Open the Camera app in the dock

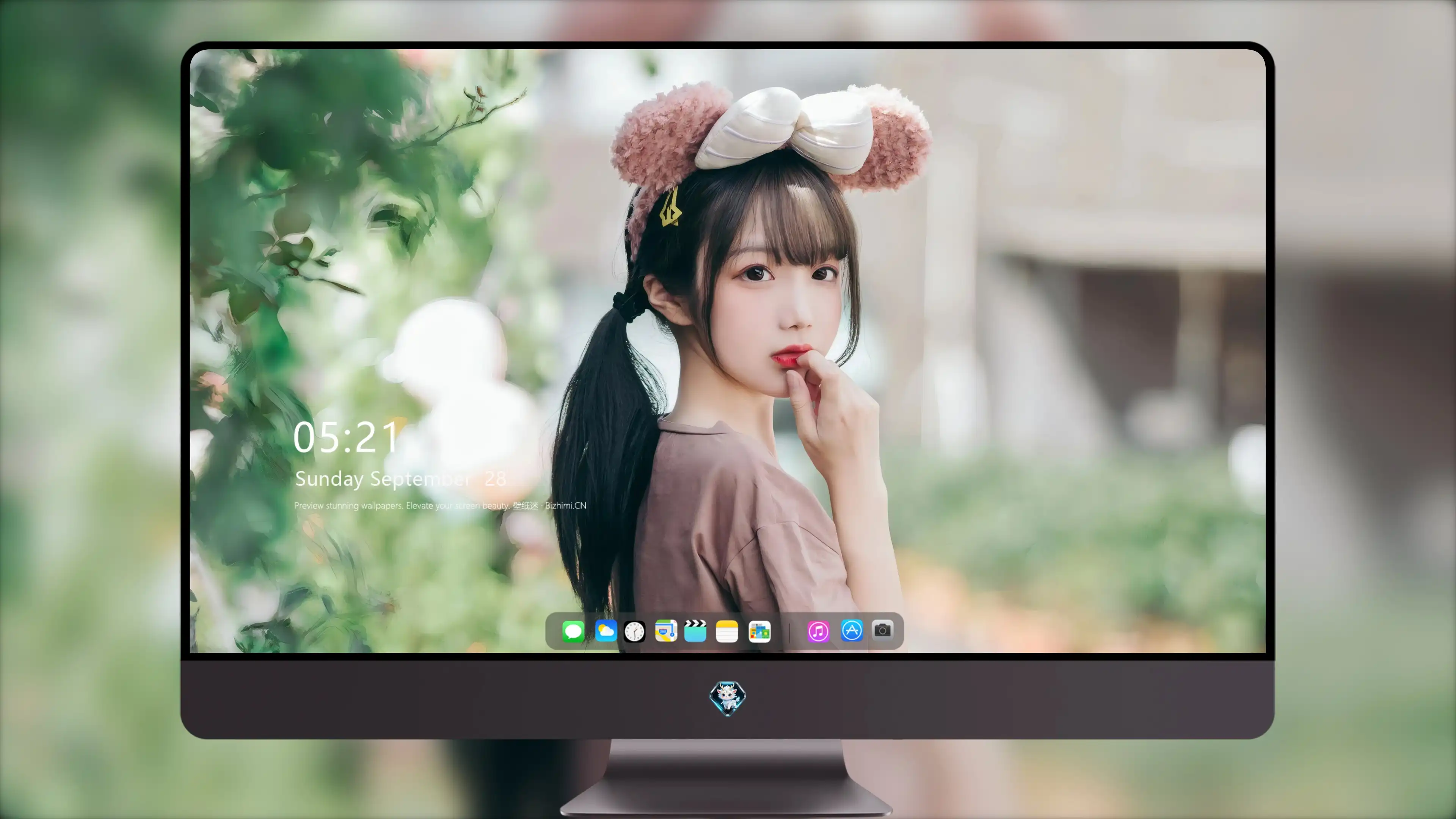click(x=882, y=630)
